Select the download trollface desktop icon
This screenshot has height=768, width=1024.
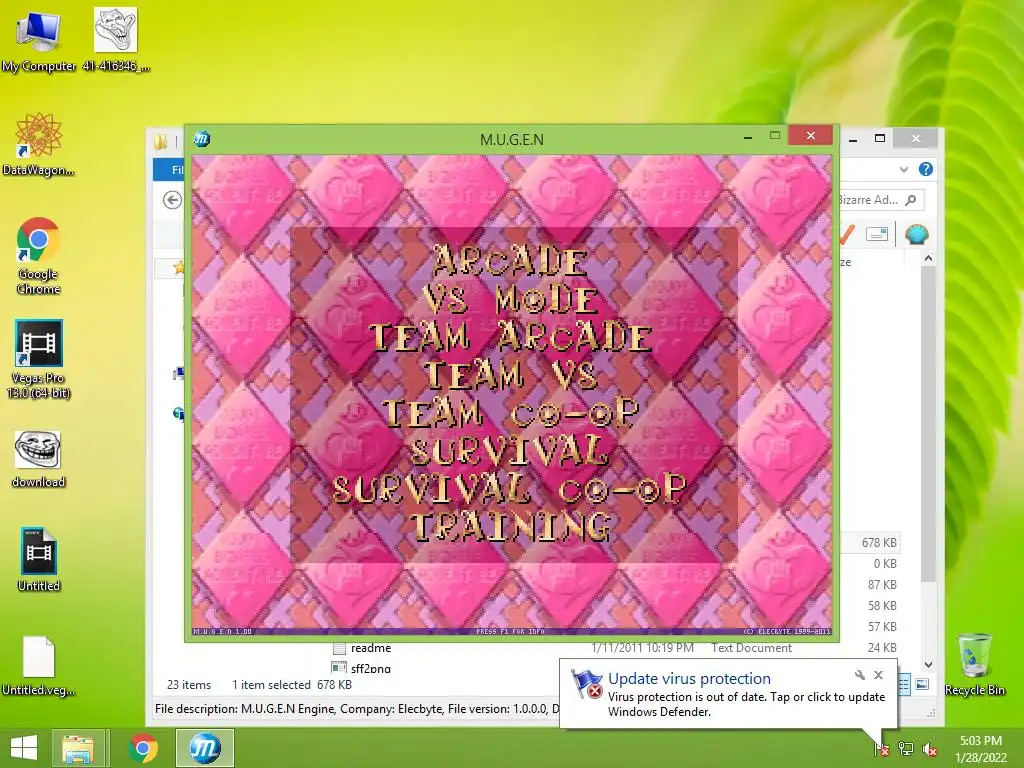click(38, 459)
